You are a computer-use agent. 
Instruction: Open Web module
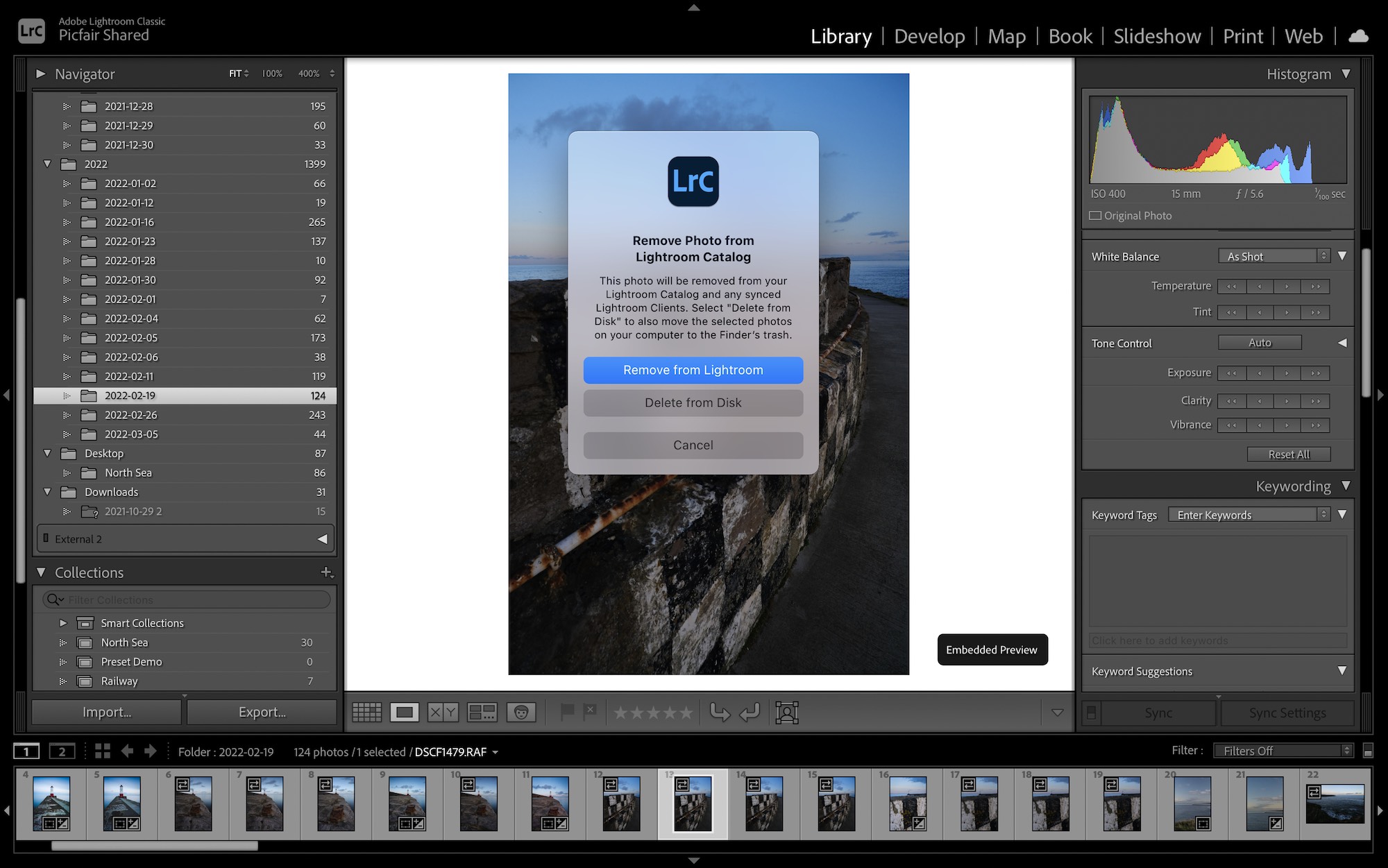1303,36
